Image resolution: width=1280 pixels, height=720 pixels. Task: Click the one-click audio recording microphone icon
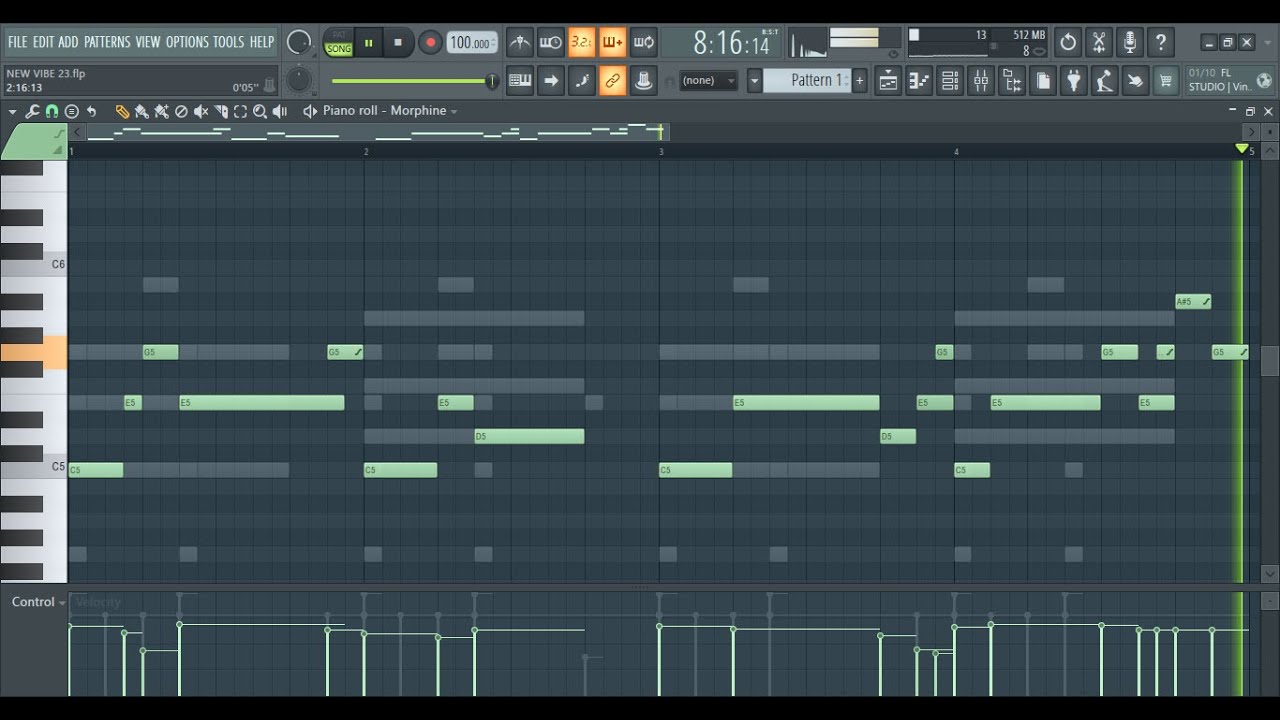(x=1130, y=42)
